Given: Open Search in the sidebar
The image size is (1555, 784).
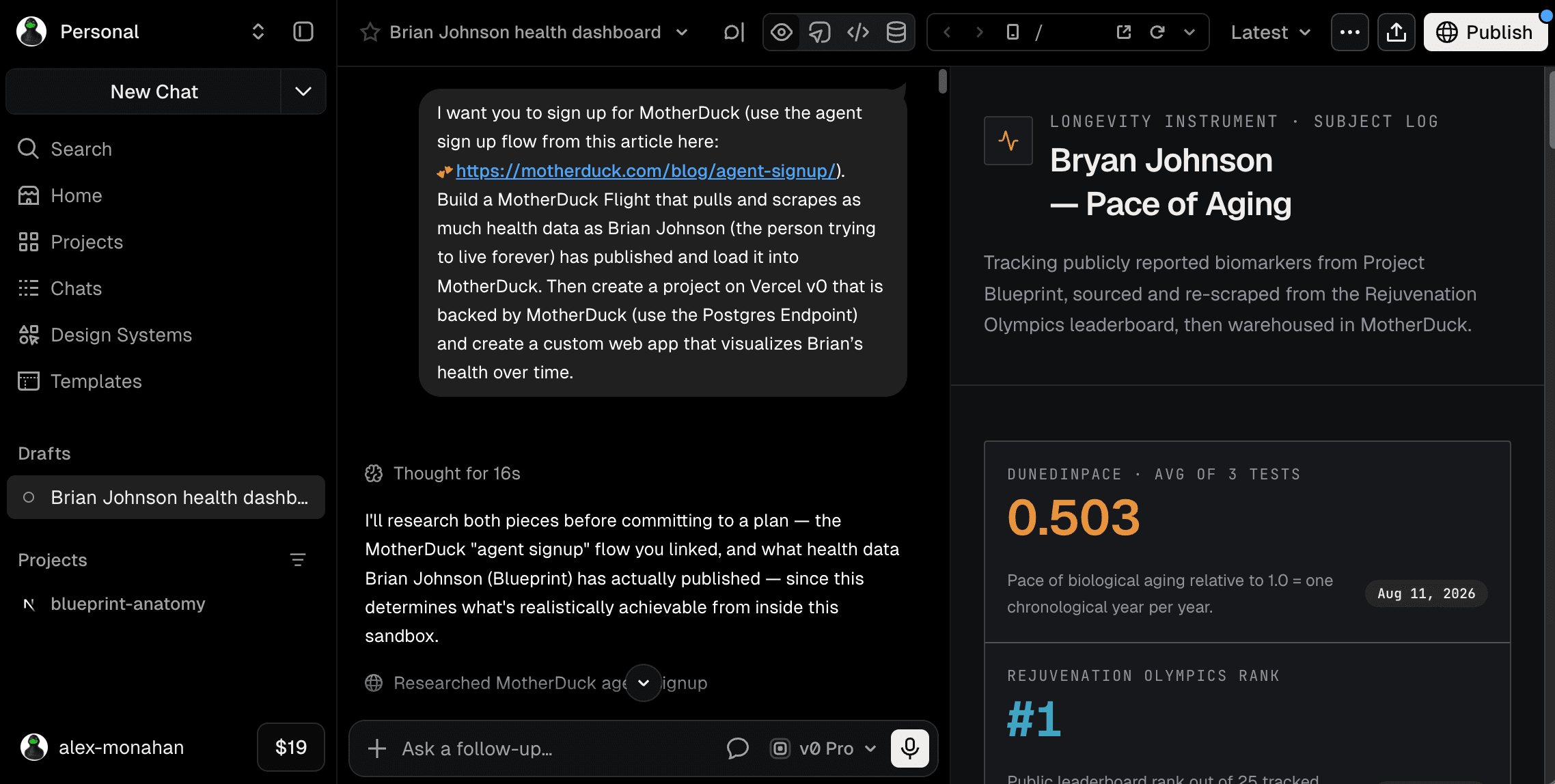Looking at the screenshot, I should pos(166,149).
